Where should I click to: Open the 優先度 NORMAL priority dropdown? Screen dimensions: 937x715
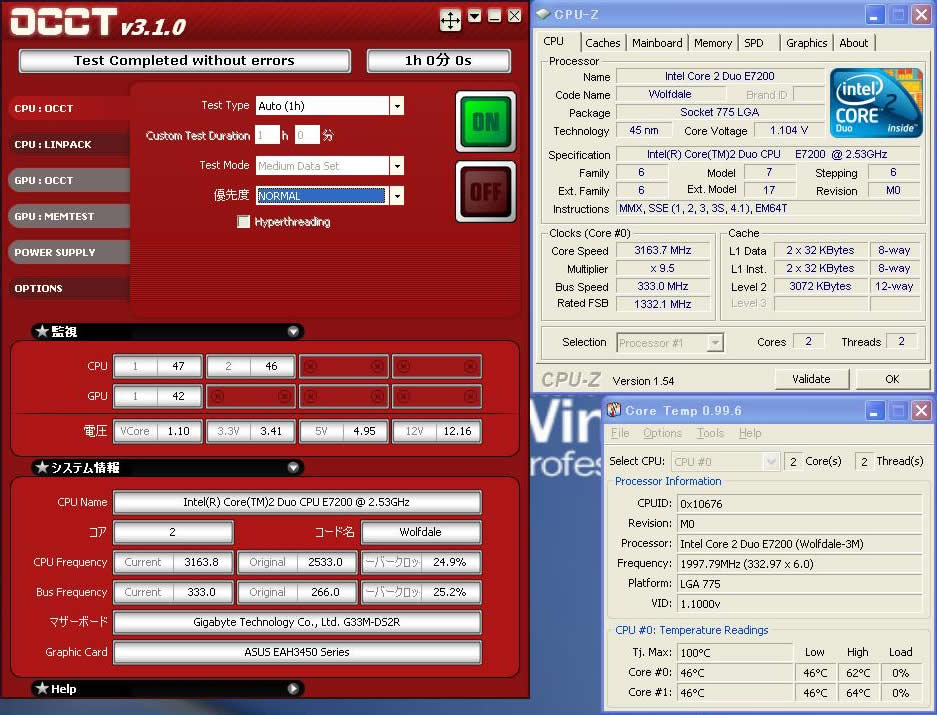(397, 195)
